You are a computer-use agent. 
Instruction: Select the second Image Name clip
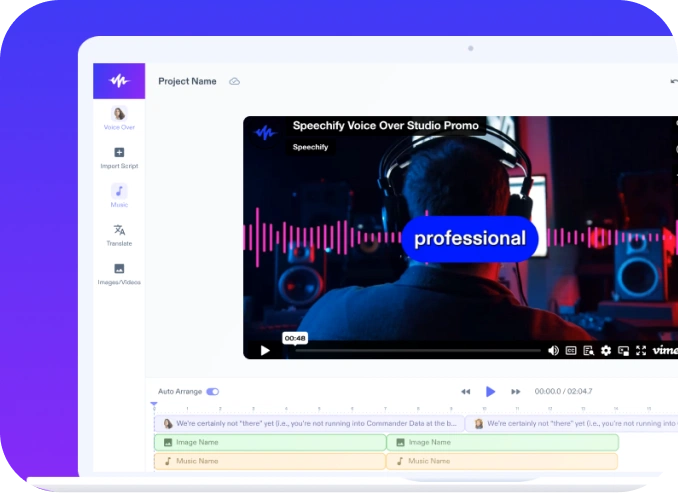[x=502, y=442]
